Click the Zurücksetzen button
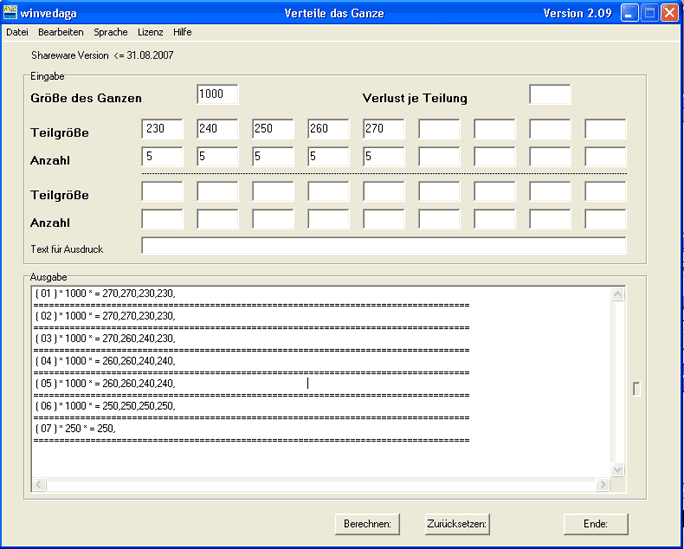The image size is (684, 549). pos(457,523)
